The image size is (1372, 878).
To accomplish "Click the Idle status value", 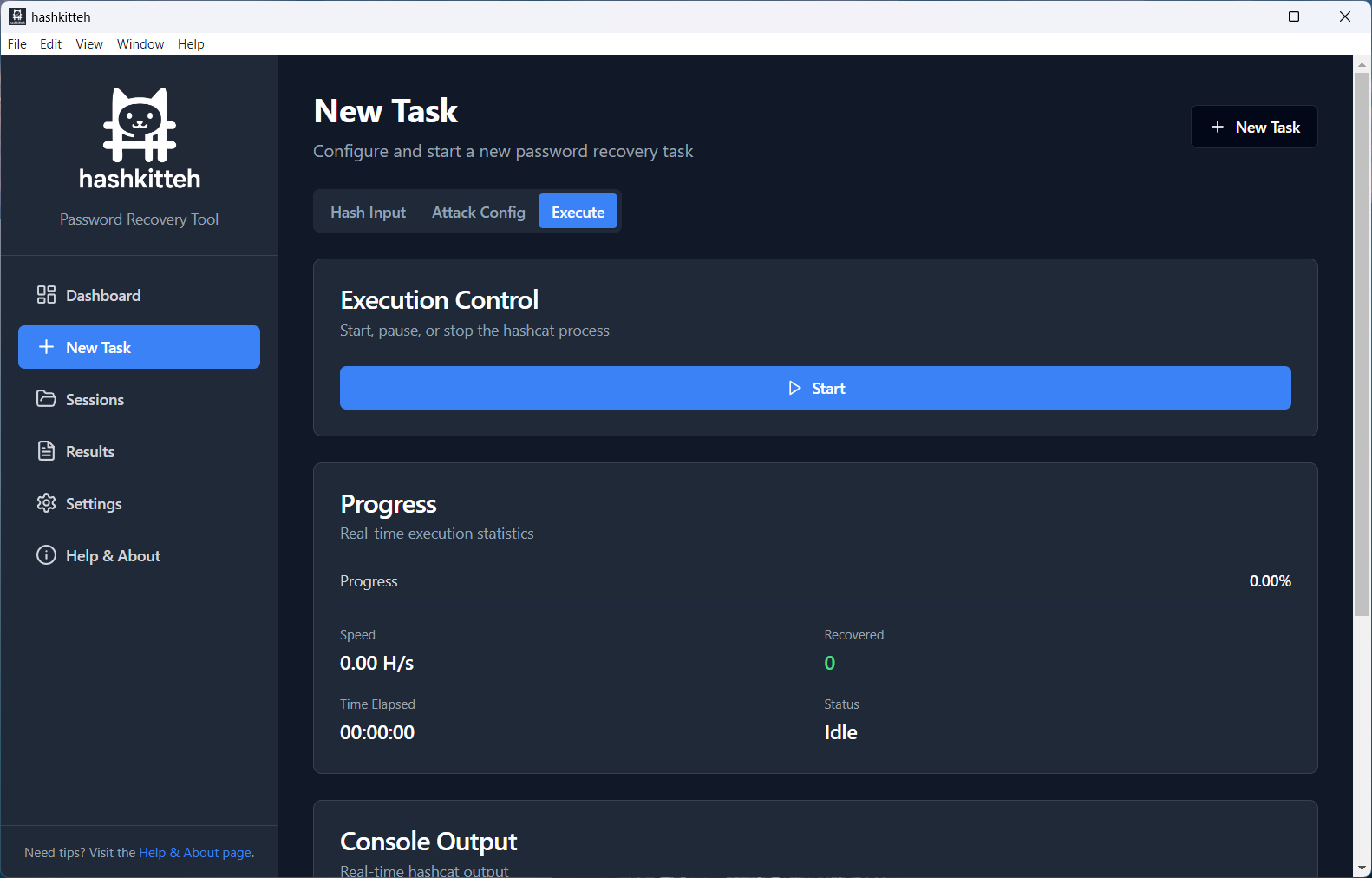I will [840, 732].
